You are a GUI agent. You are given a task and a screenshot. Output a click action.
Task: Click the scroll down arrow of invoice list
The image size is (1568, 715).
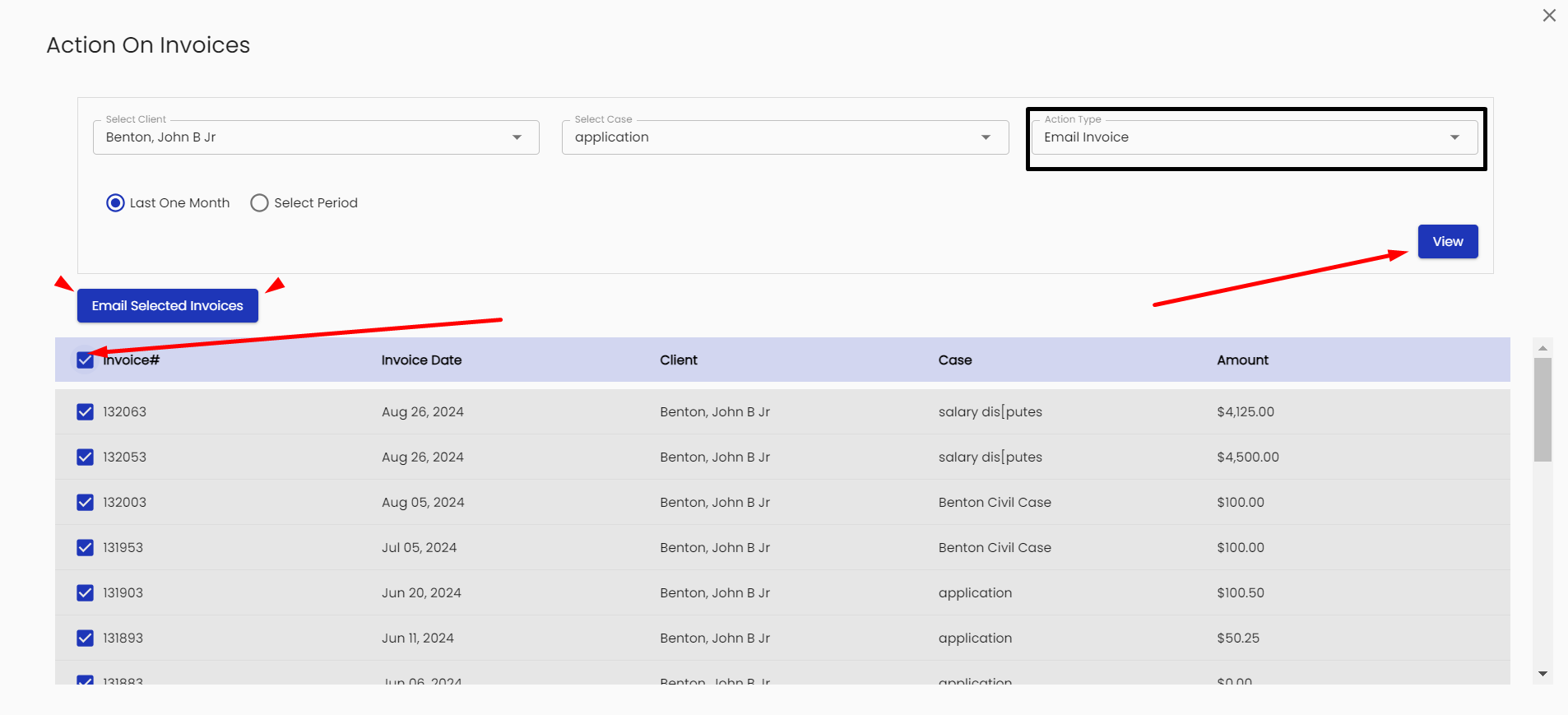tap(1542, 674)
